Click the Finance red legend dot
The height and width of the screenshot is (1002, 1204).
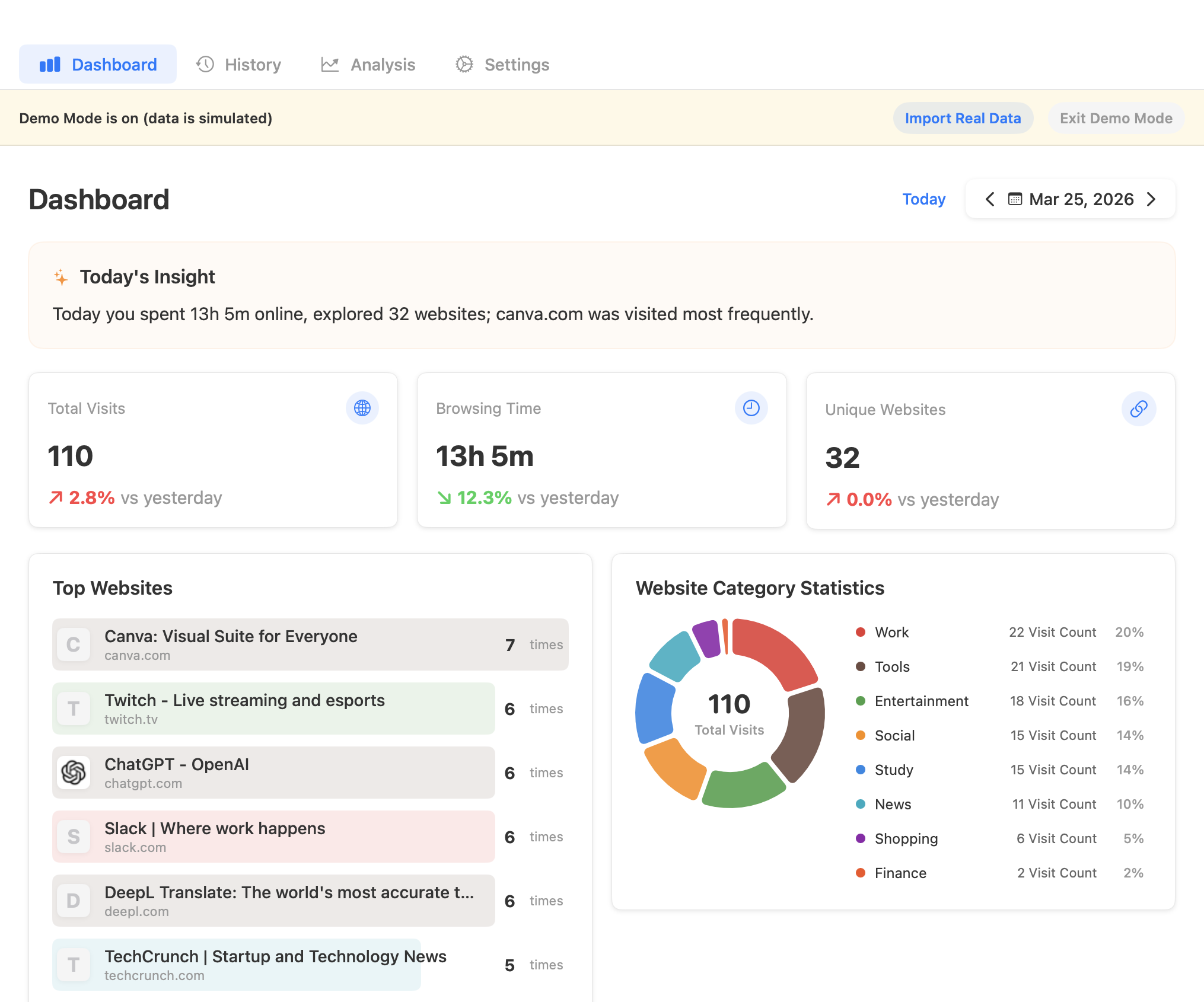click(861, 873)
